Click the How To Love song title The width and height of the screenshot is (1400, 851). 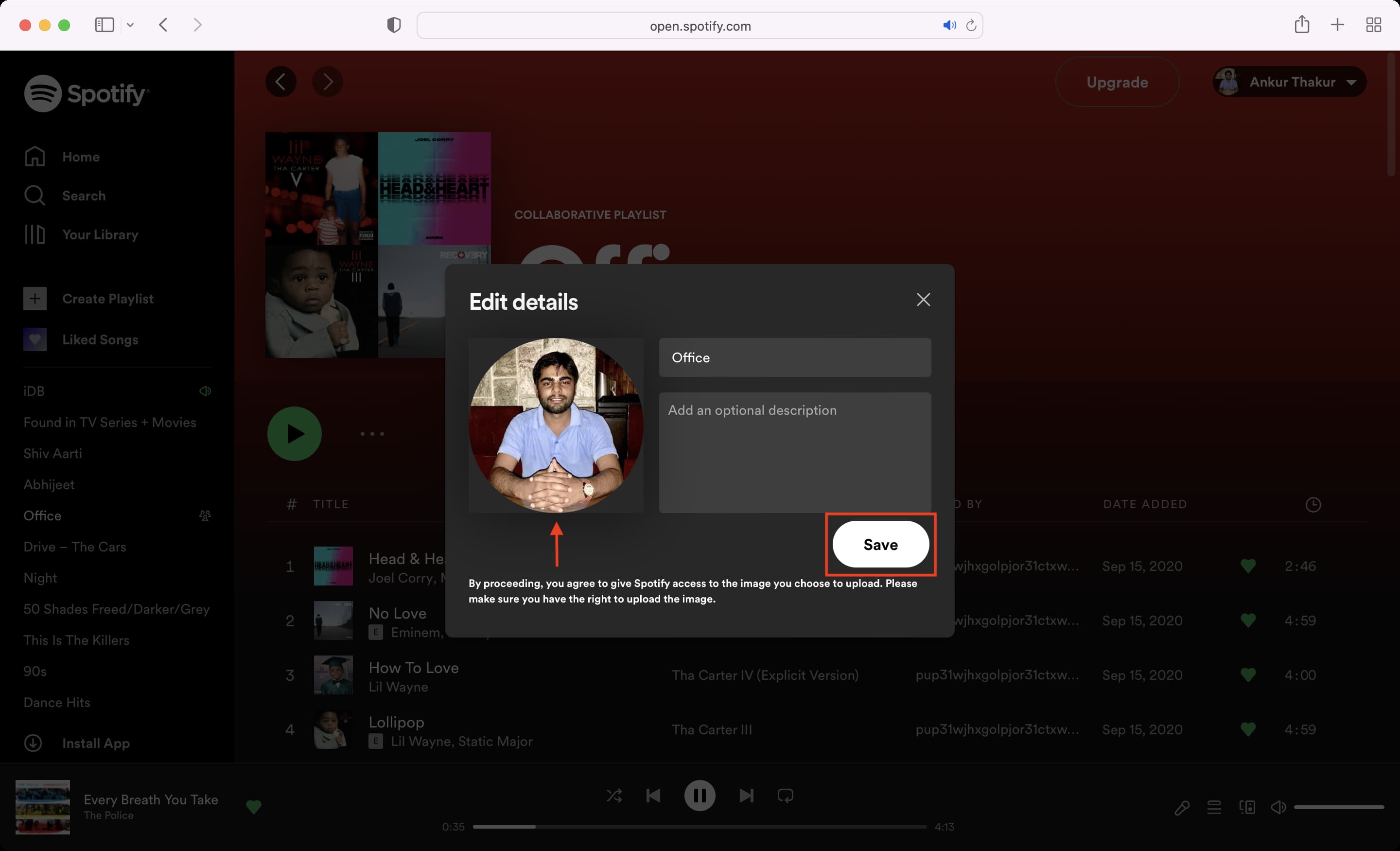[414, 667]
